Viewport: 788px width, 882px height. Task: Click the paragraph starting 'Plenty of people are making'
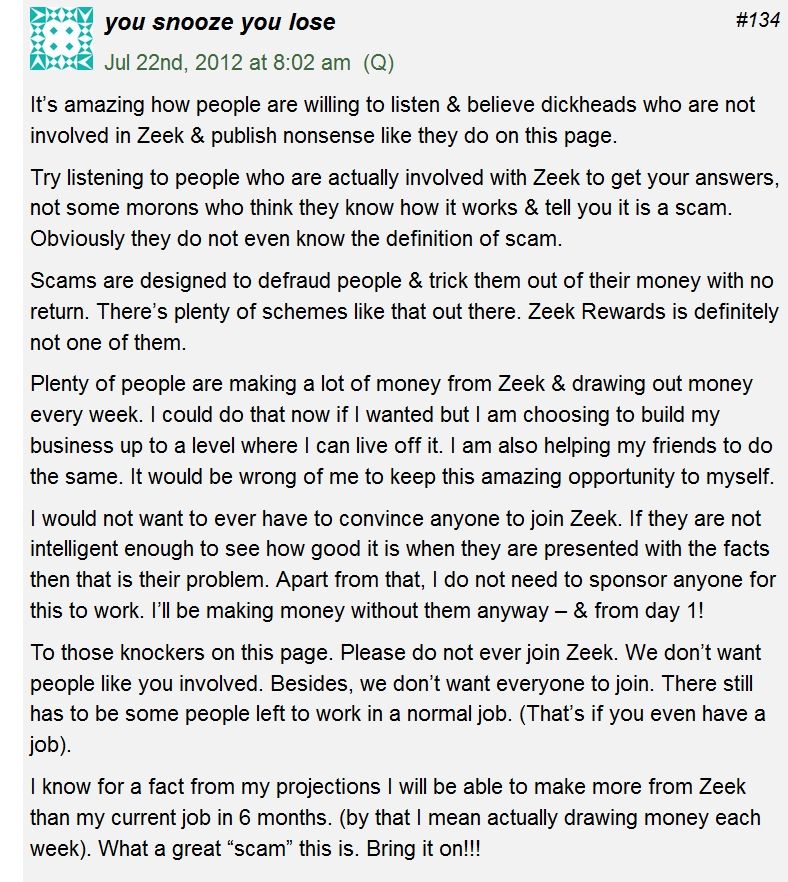coord(403,430)
